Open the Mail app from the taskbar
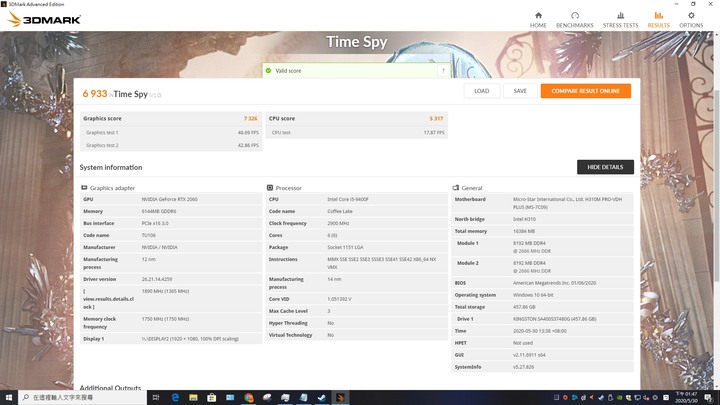The image size is (720, 405). coord(230,398)
